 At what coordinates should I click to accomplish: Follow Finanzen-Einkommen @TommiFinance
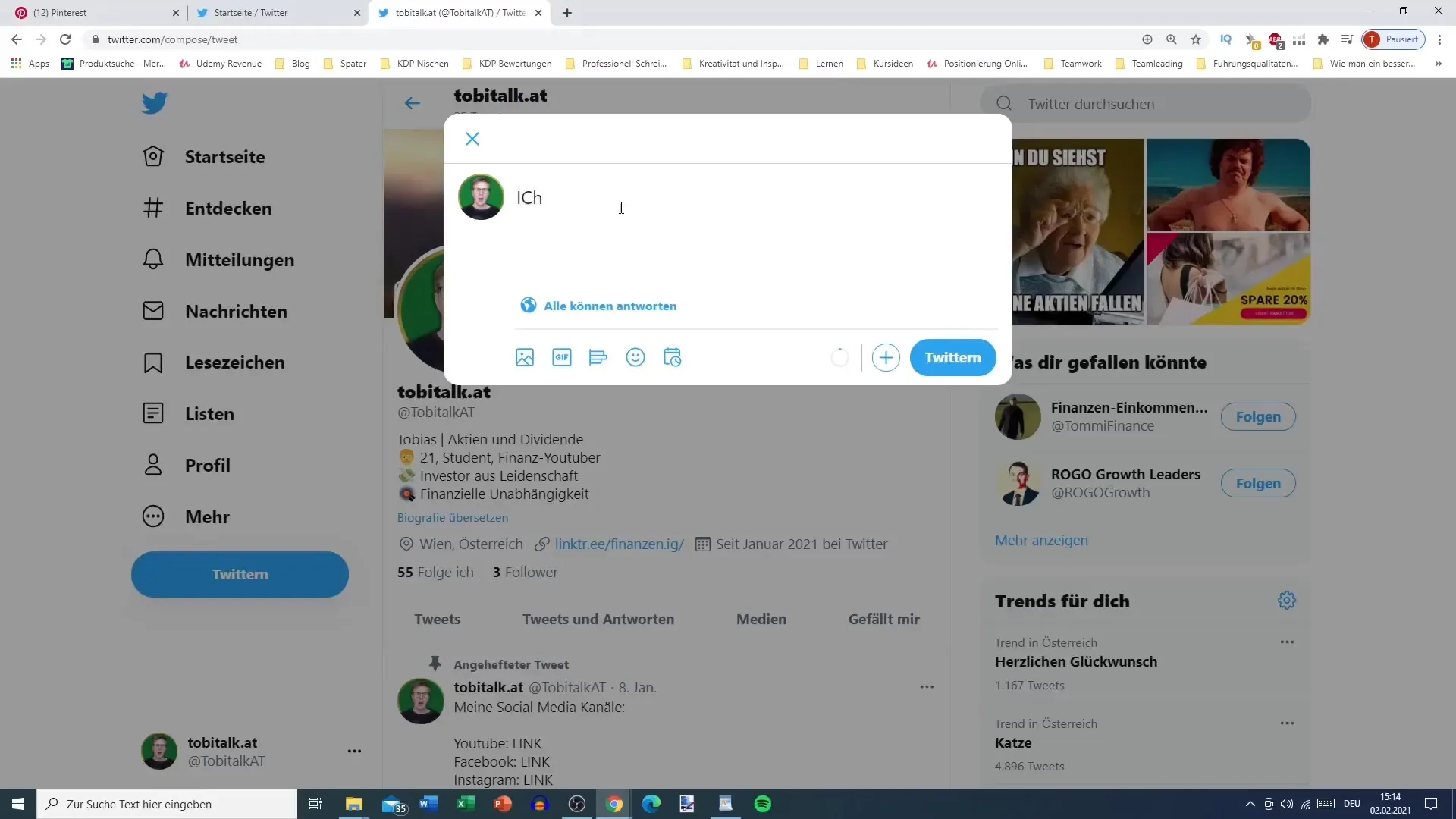pos(1258,416)
